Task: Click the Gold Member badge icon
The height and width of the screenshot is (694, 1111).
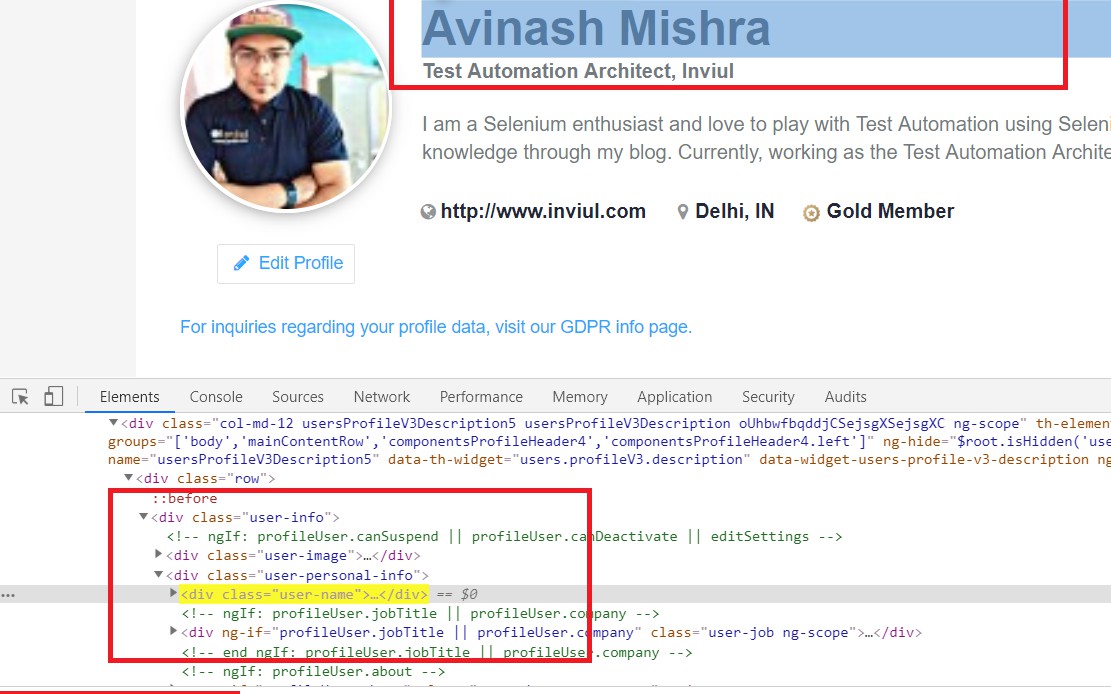Action: tap(811, 212)
